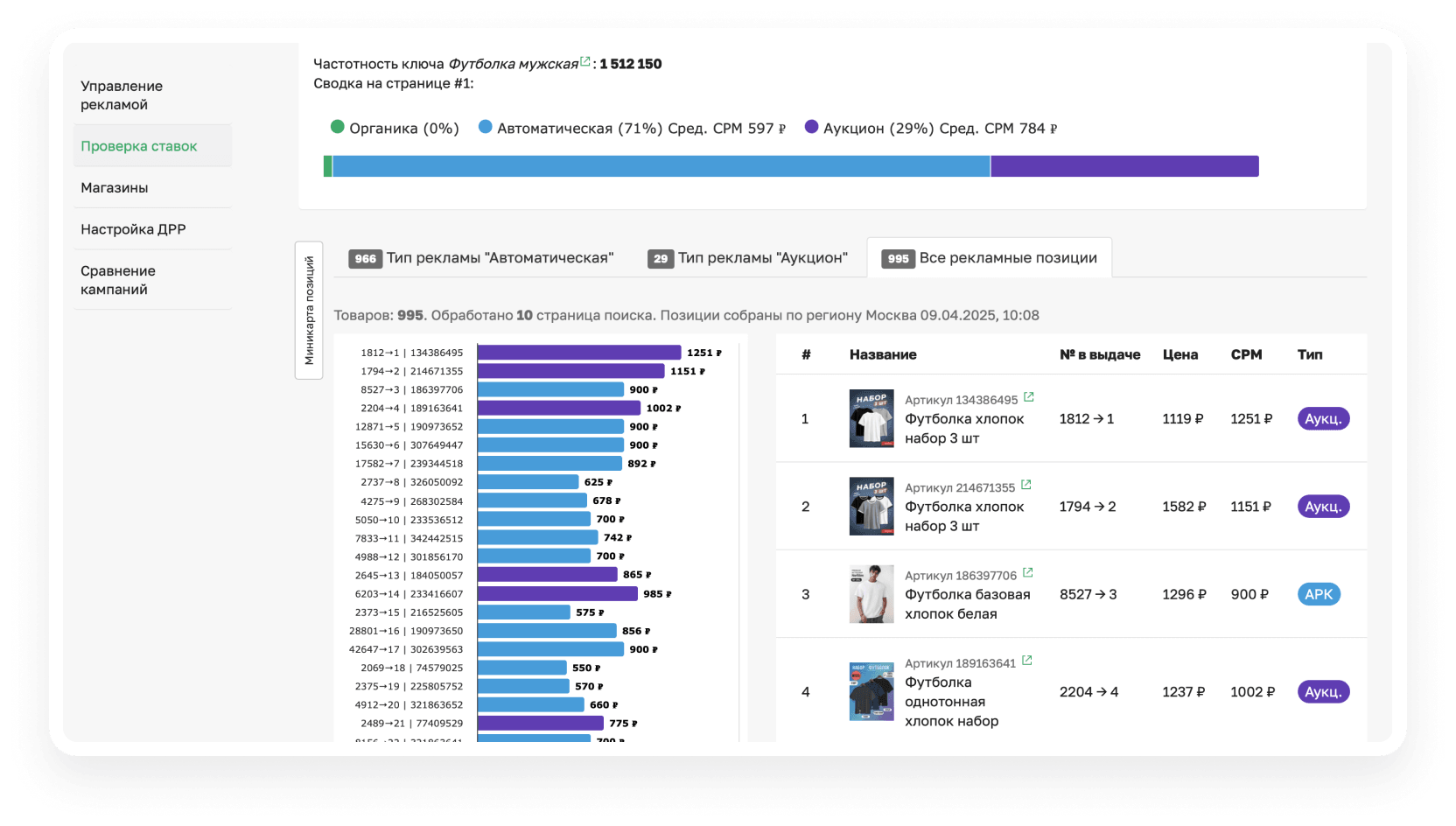Toggle the purple Аукцион legend dot
The height and width of the screenshot is (826, 1456).
(811, 127)
